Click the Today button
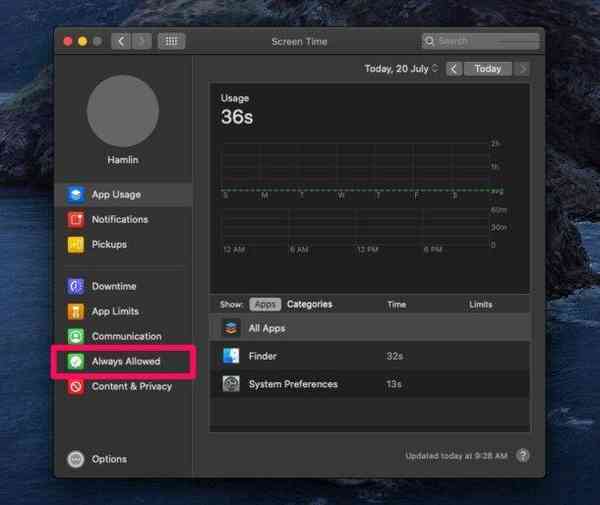The width and height of the screenshot is (600, 505). click(488, 69)
